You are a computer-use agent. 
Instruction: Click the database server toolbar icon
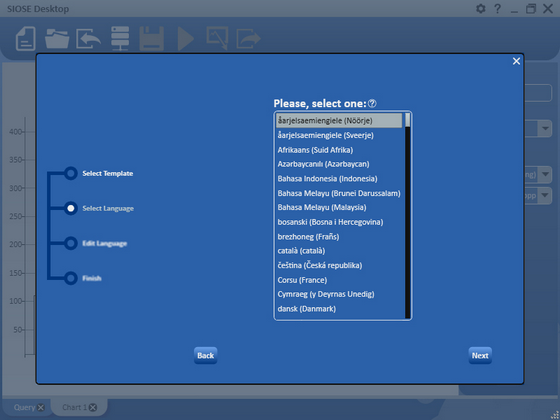click(120, 38)
